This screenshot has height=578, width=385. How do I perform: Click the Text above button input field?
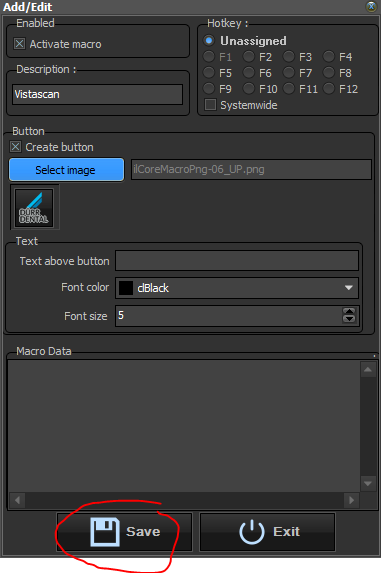pyautogui.click(x=237, y=261)
